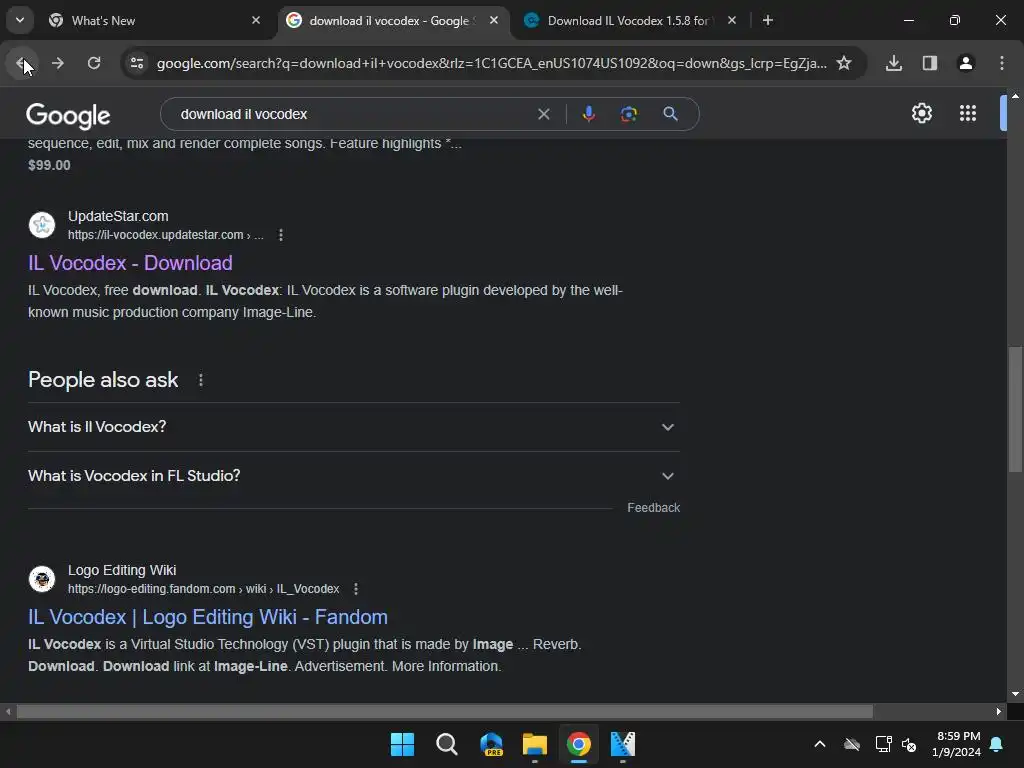Click the Google logo
The height and width of the screenshot is (768, 1024).
point(68,116)
